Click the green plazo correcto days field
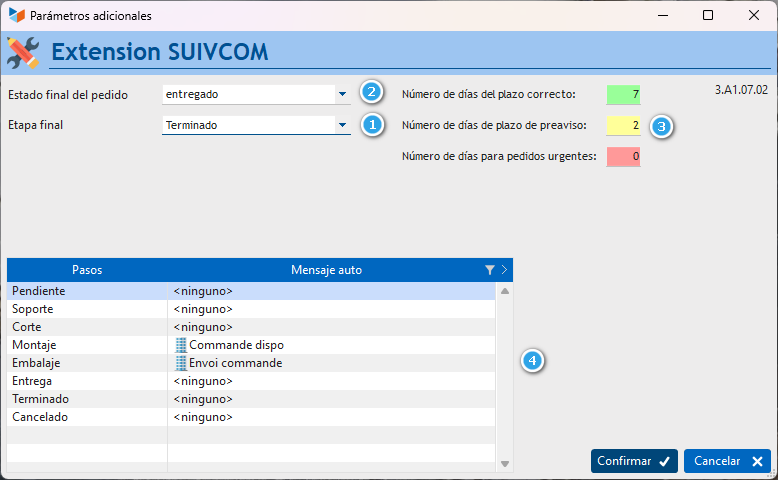The image size is (778, 480). coord(623,94)
